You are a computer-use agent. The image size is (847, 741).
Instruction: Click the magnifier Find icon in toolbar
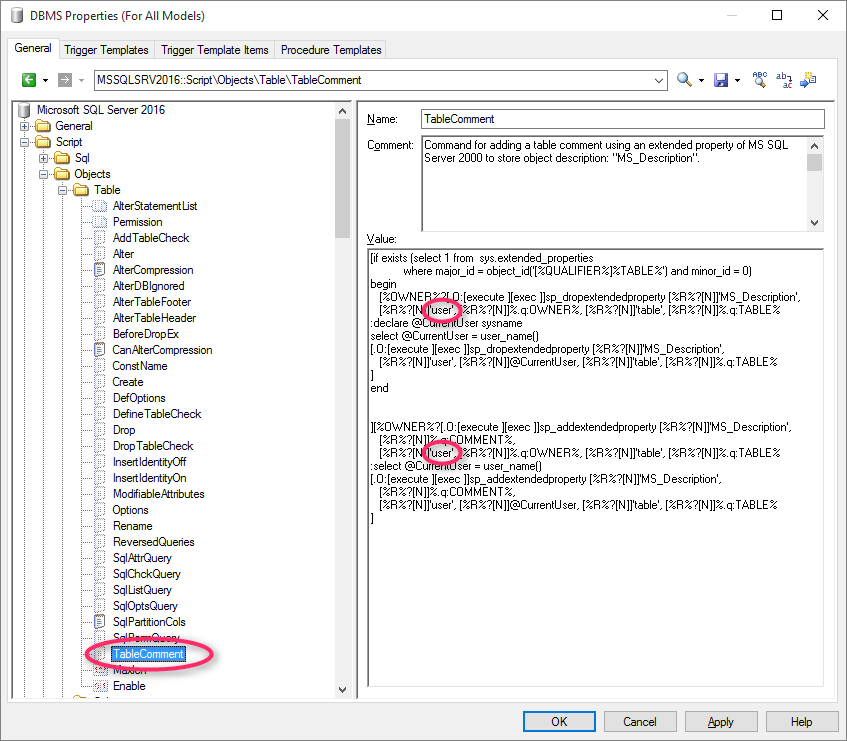[684, 80]
